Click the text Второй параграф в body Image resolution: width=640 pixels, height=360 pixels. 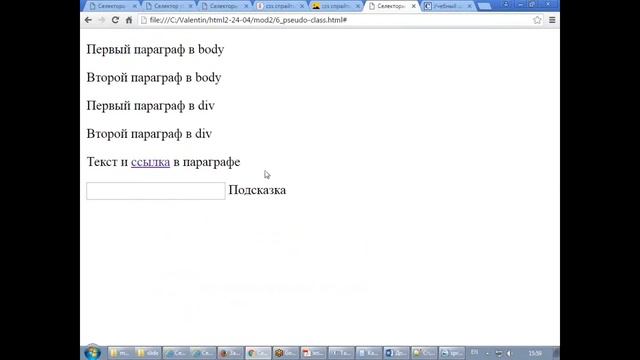pos(153,78)
